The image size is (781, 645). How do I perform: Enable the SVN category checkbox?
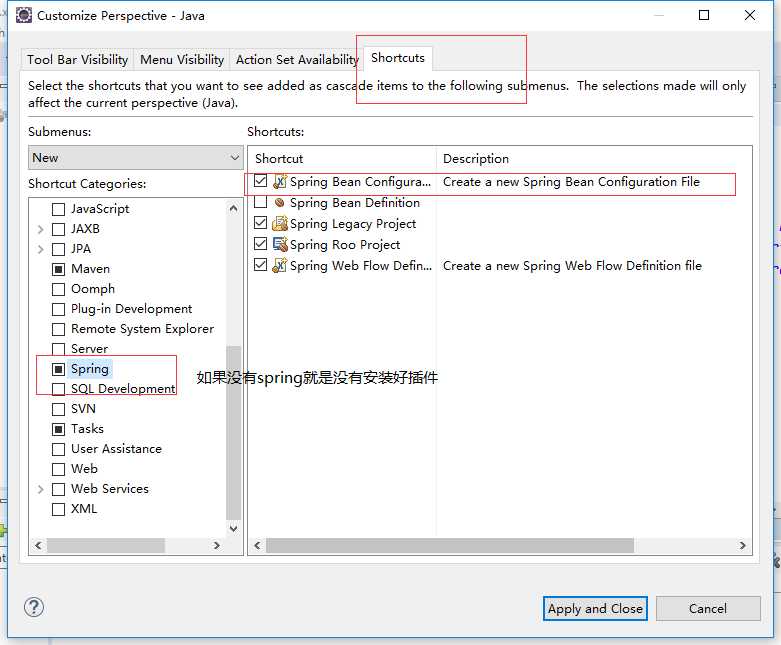point(58,409)
